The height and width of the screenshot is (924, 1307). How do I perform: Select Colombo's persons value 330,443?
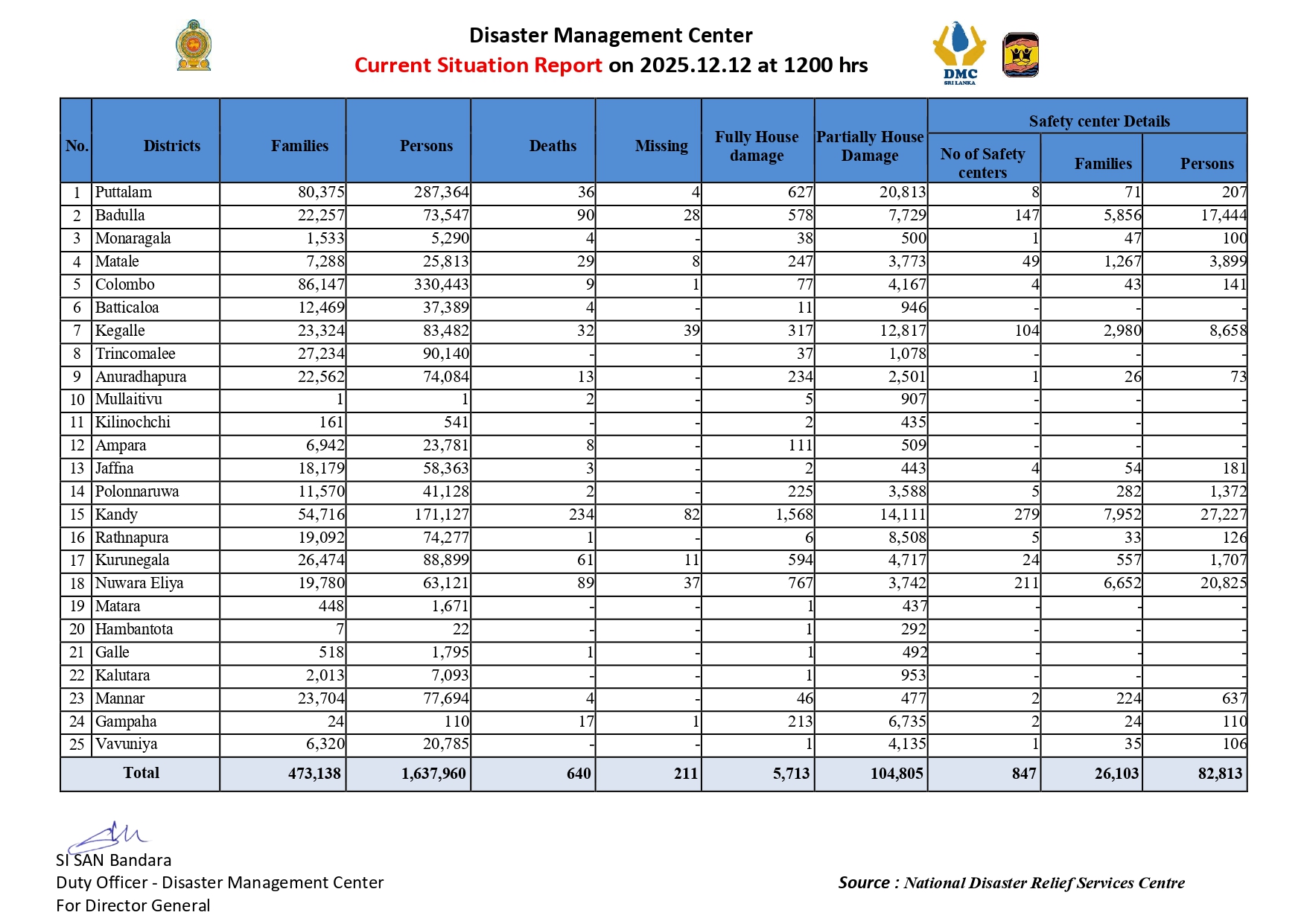click(441, 284)
